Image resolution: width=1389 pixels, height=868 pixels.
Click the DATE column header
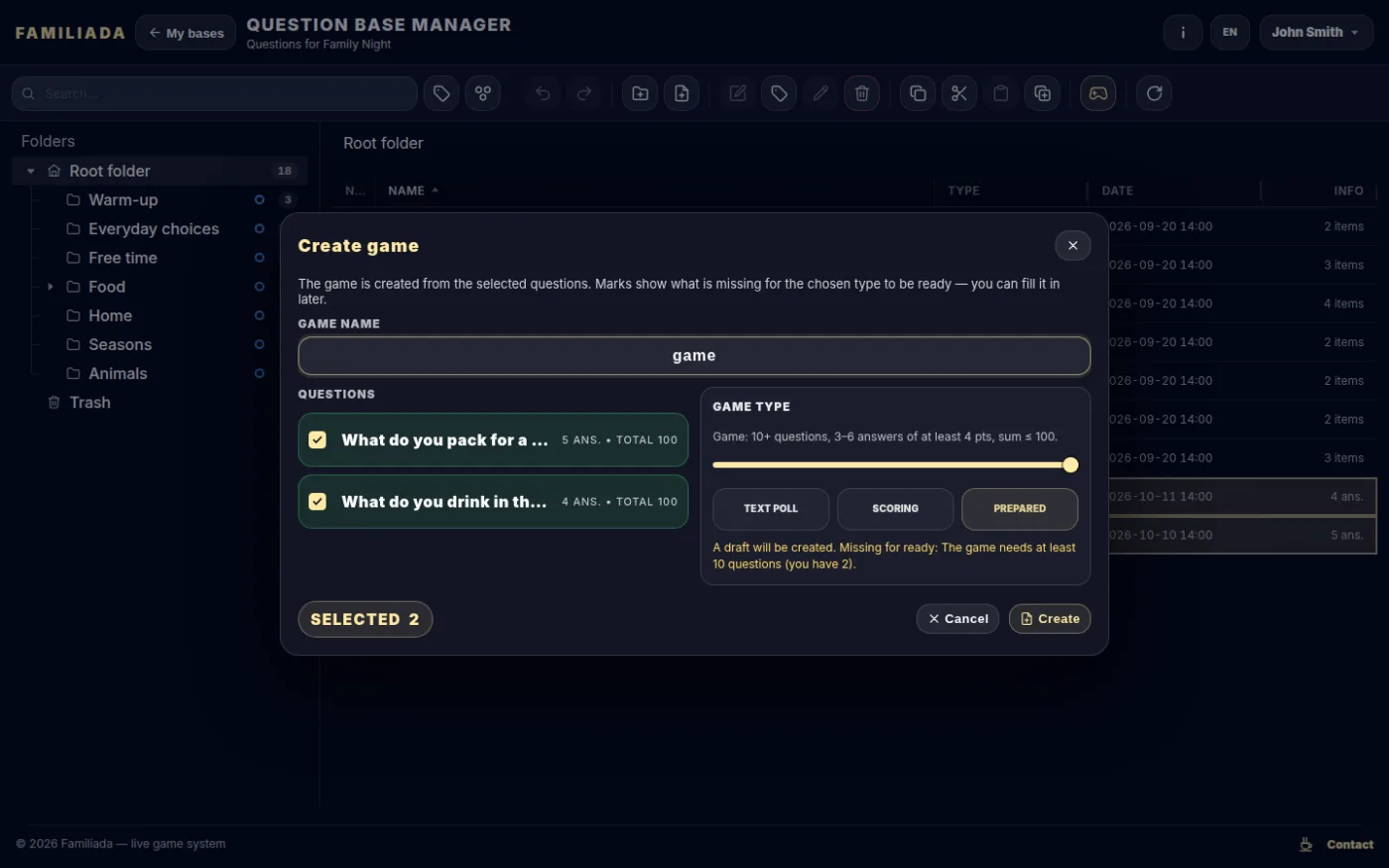tap(1117, 190)
